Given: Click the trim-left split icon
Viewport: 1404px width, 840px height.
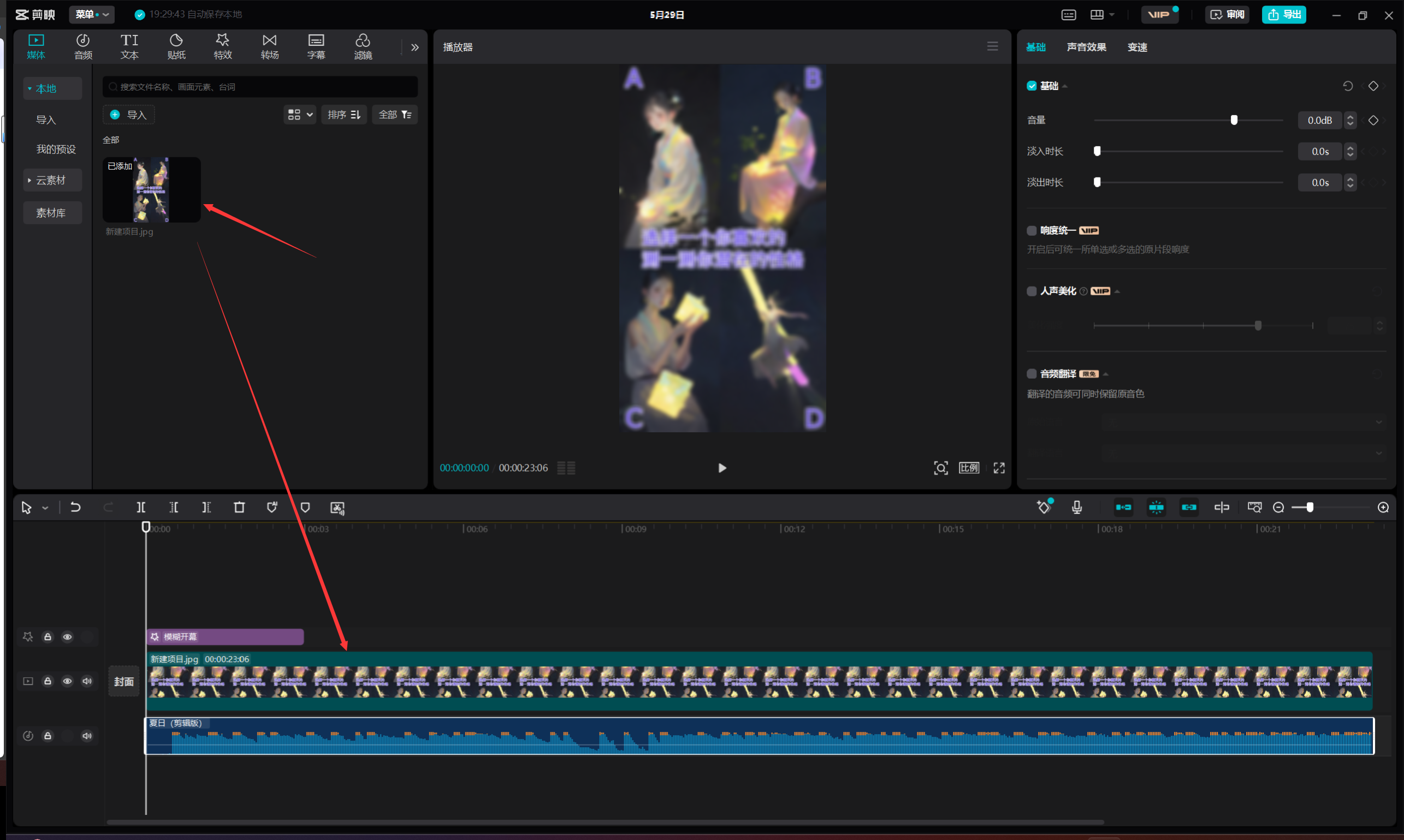Looking at the screenshot, I should 174,507.
